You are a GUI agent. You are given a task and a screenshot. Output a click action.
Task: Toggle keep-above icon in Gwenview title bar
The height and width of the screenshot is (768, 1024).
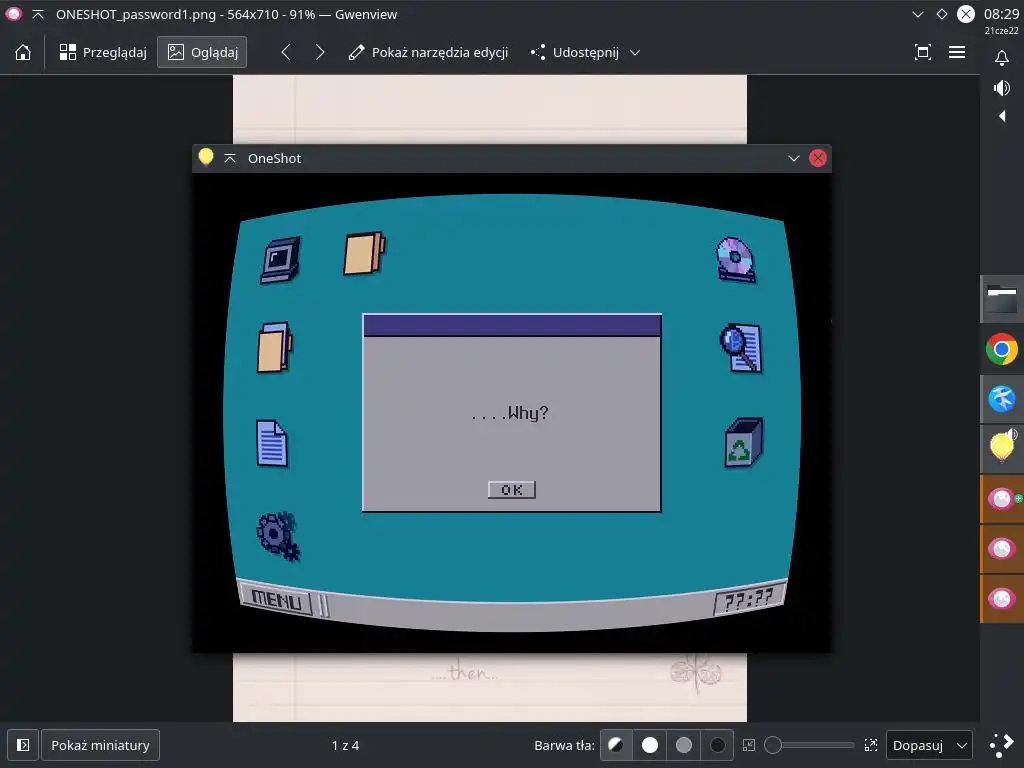[x=38, y=14]
